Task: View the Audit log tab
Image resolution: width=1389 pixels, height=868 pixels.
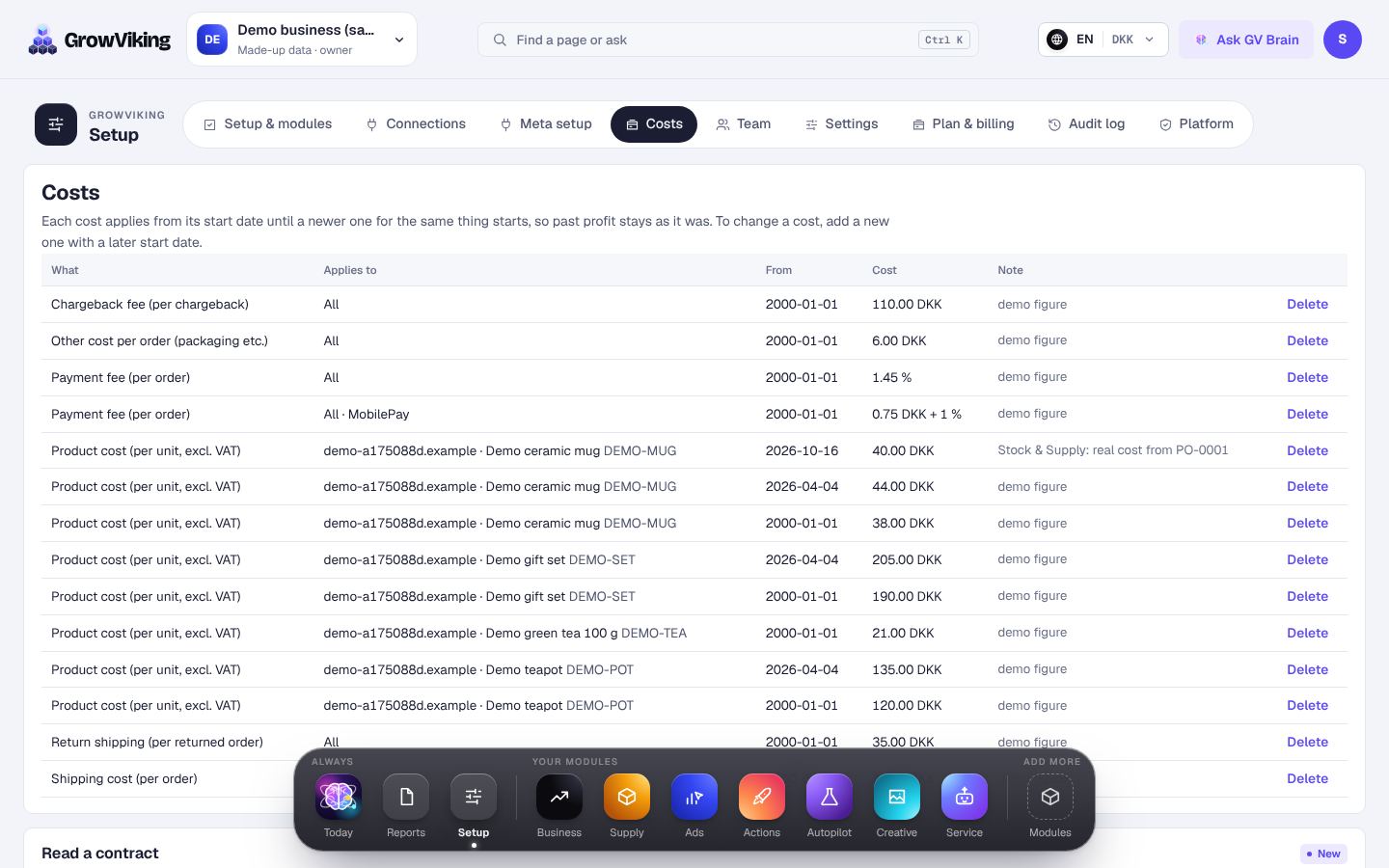Action: coord(1087,124)
